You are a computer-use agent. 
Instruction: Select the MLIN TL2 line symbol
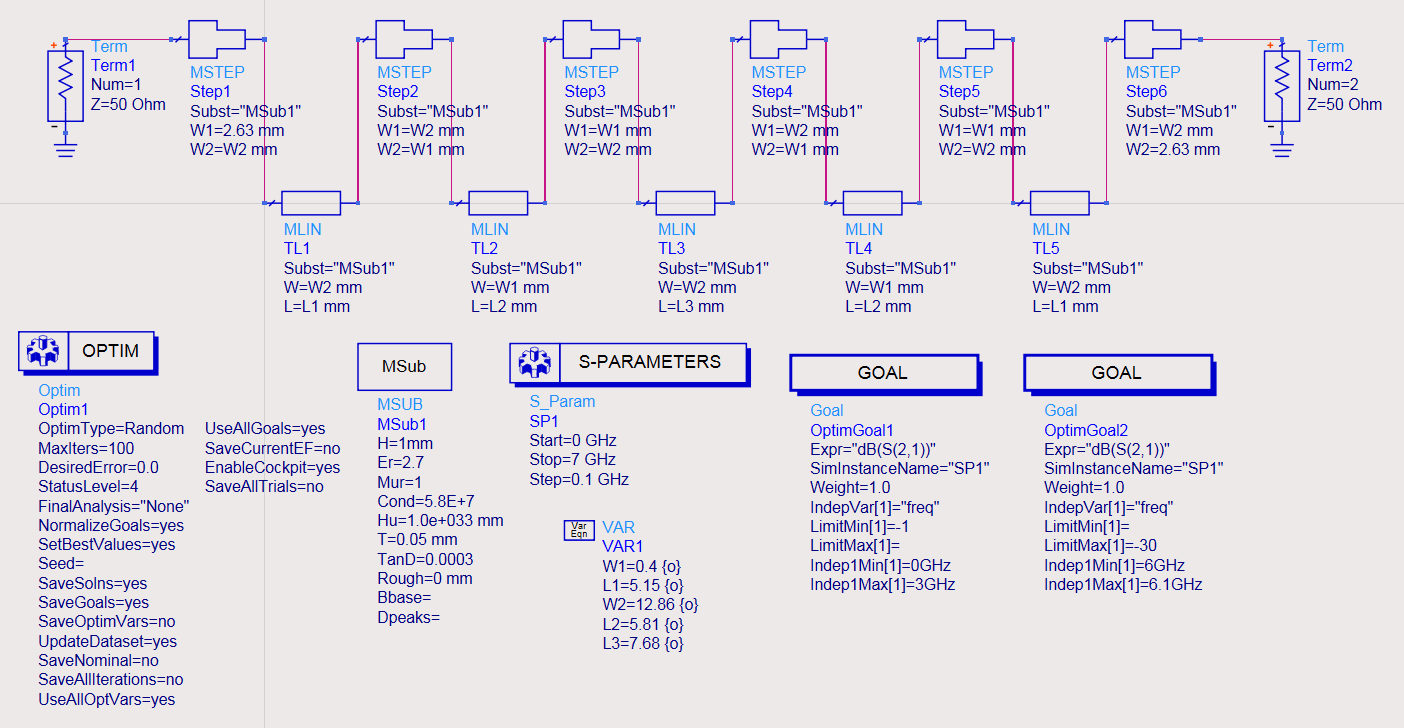click(x=498, y=203)
